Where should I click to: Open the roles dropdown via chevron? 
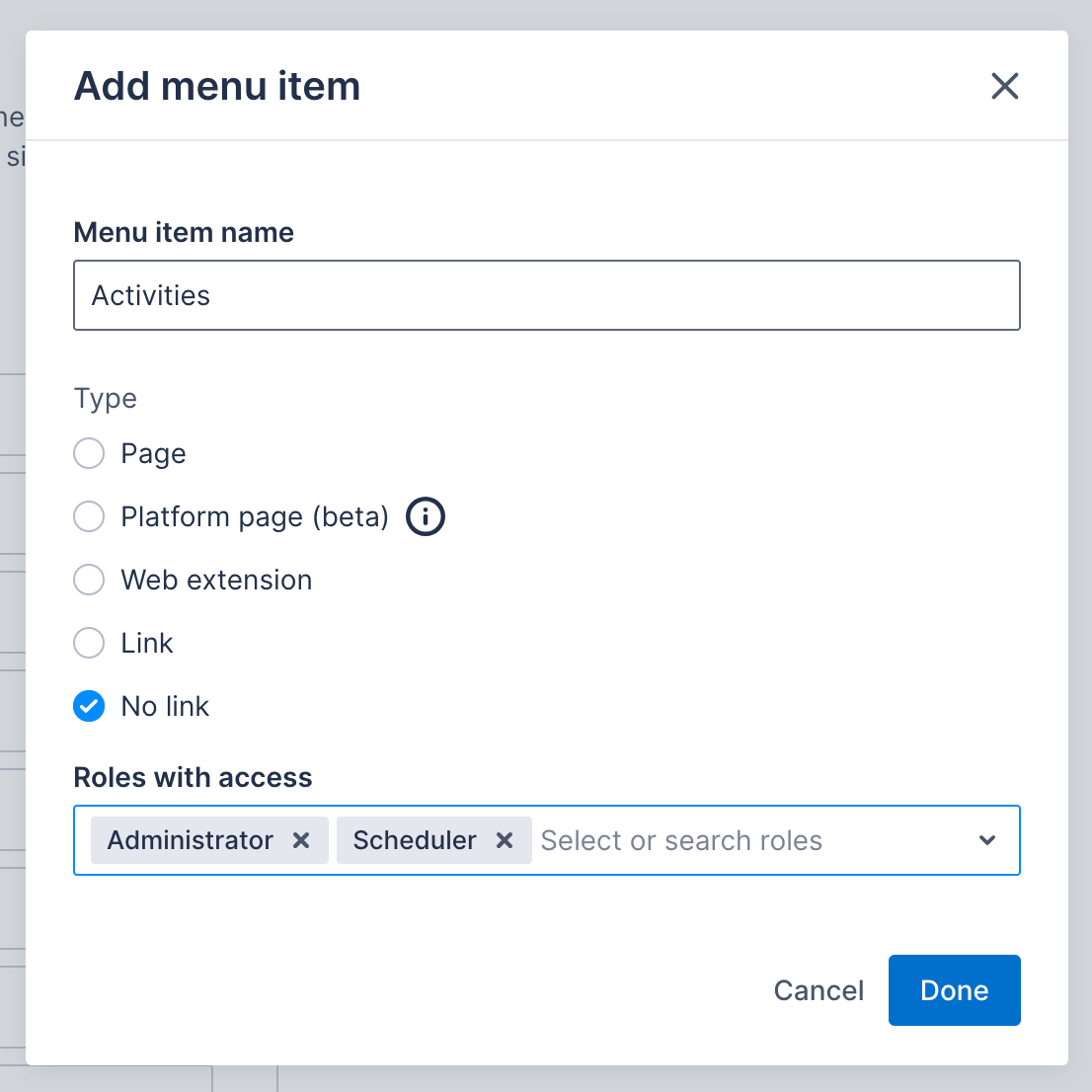click(986, 840)
